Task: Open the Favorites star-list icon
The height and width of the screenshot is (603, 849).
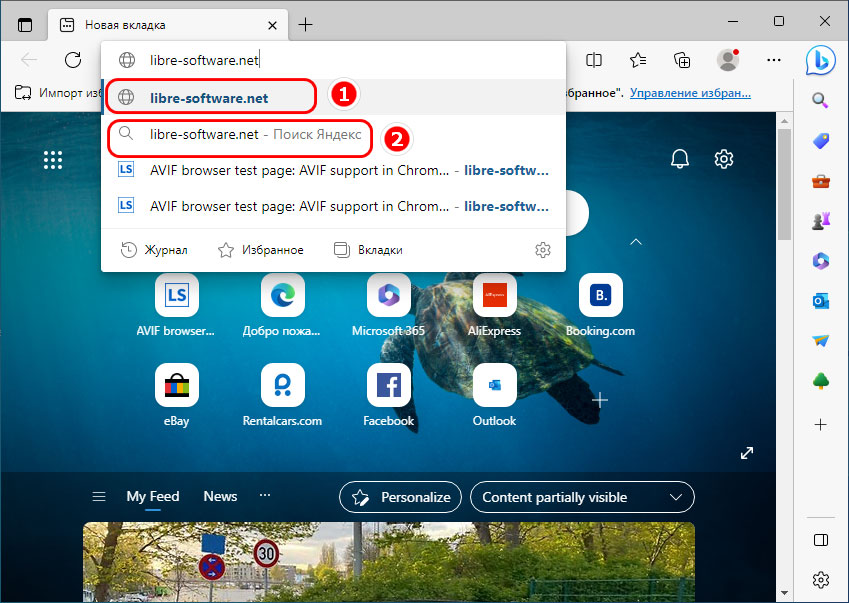Action: [x=638, y=60]
